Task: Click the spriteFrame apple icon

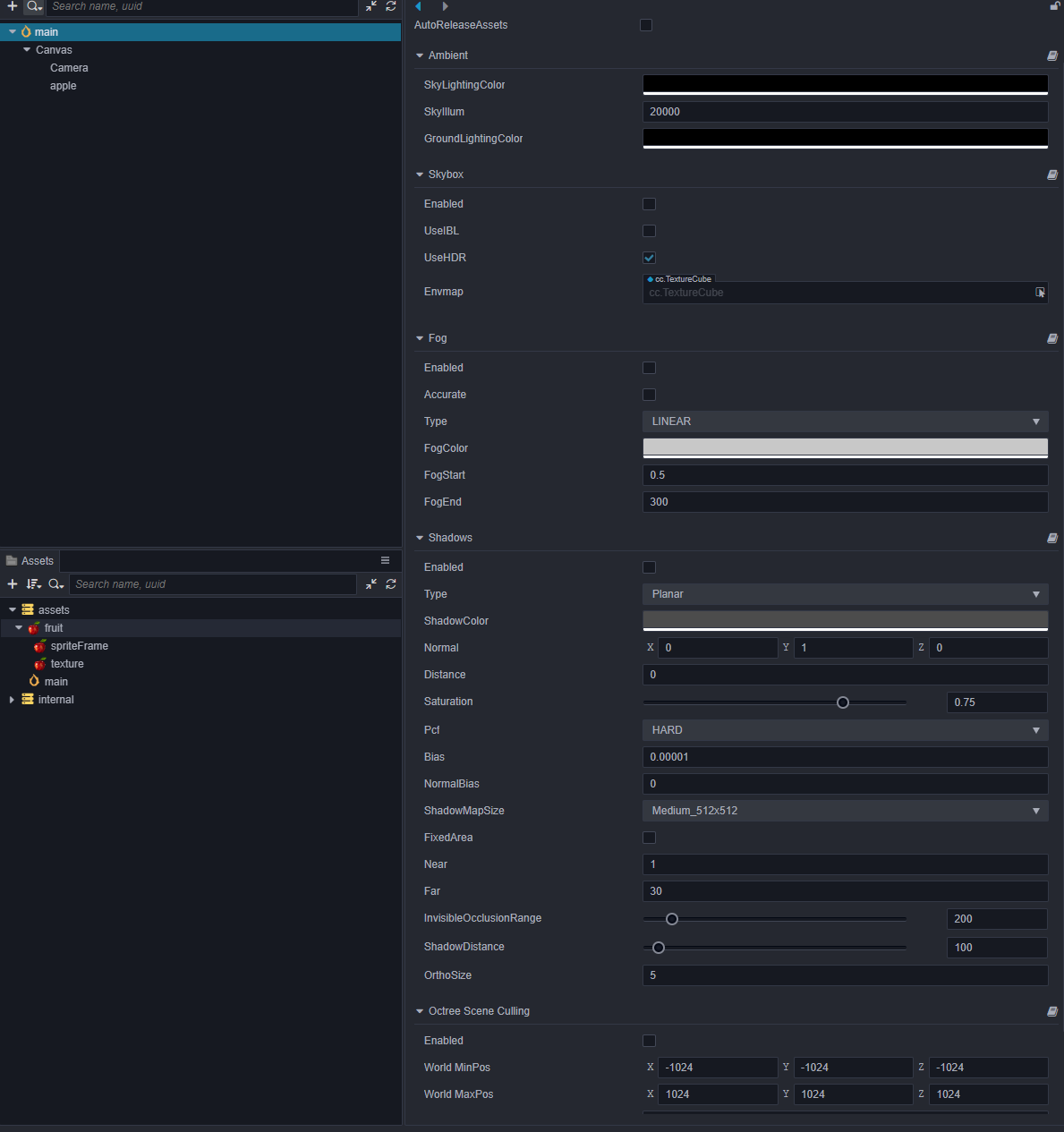Action: (x=40, y=646)
